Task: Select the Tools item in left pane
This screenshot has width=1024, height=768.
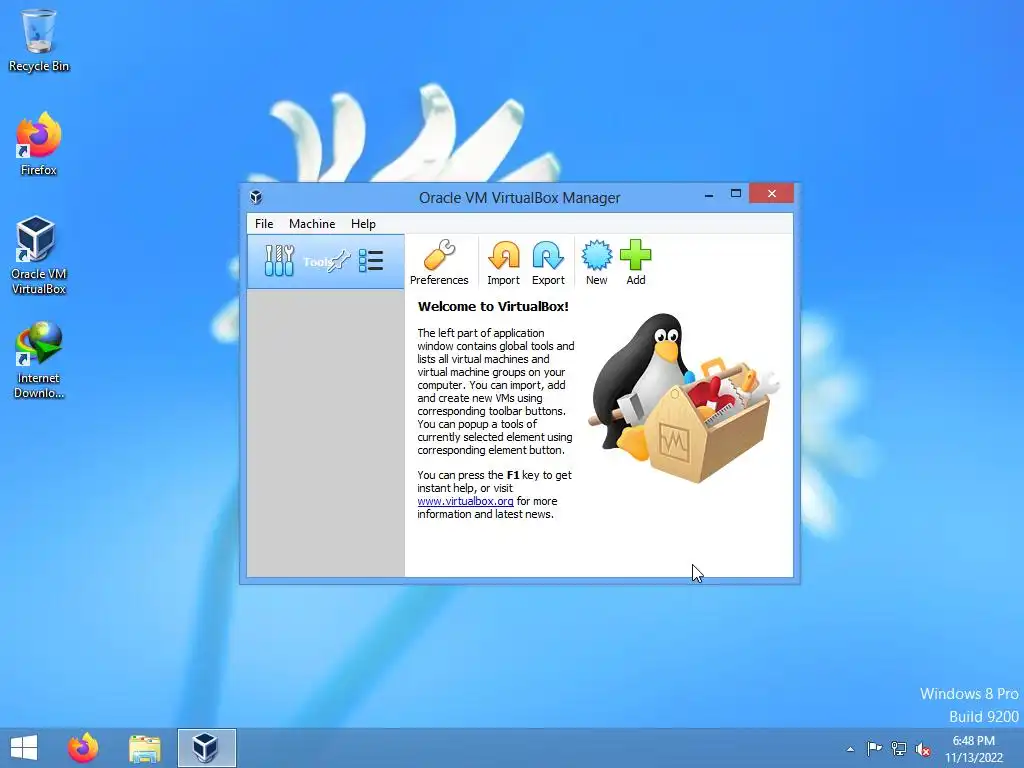Action: (x=325, y=262)
